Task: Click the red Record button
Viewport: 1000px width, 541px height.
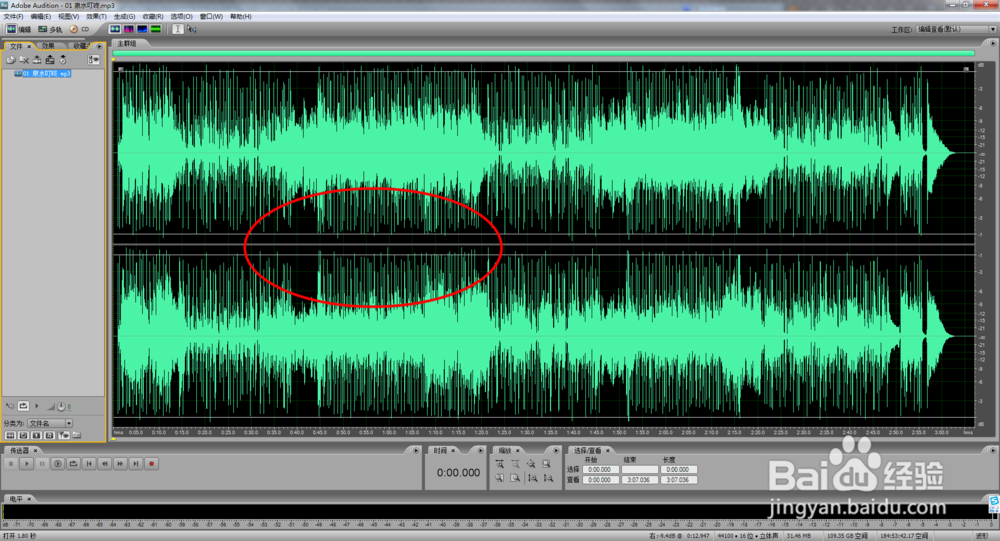Action: tap(151, 464)
